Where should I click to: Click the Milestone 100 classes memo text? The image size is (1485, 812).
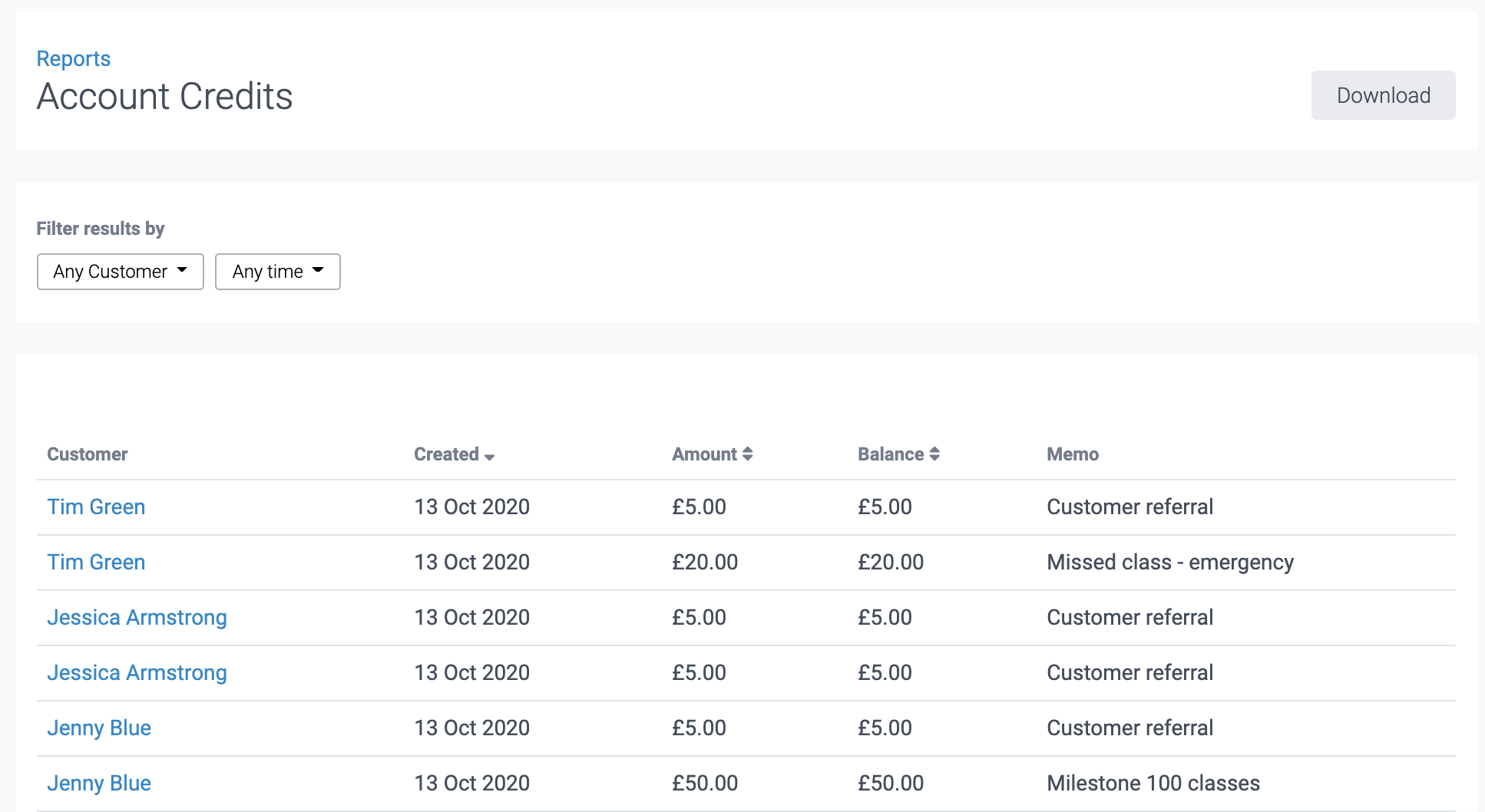click(1153, 783)
